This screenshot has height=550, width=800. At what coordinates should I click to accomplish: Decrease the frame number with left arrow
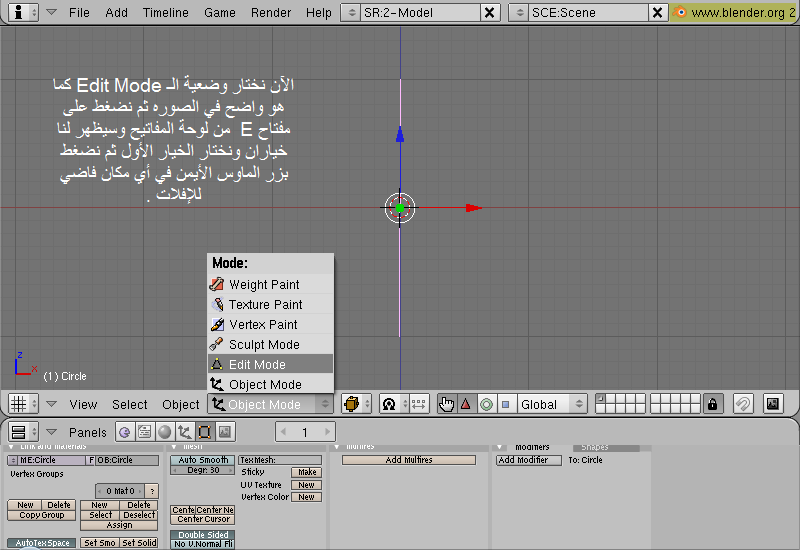coord(284,432)
